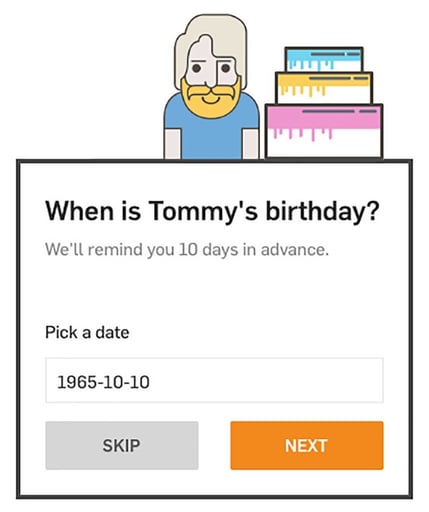This screenshot has width=429, height=512.
Task: Click the 'Pick a date' label
Action: [87, 332]
